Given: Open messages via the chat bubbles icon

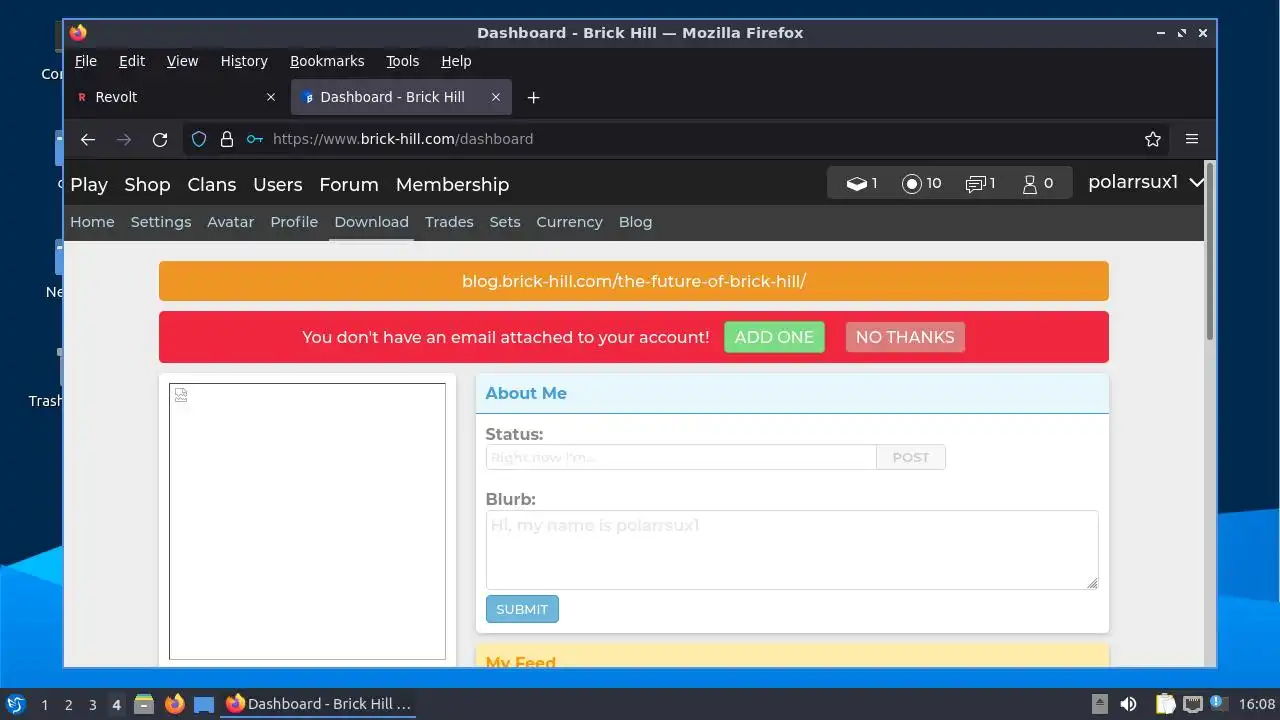Looking at the screenshot, I should [975, 184].
